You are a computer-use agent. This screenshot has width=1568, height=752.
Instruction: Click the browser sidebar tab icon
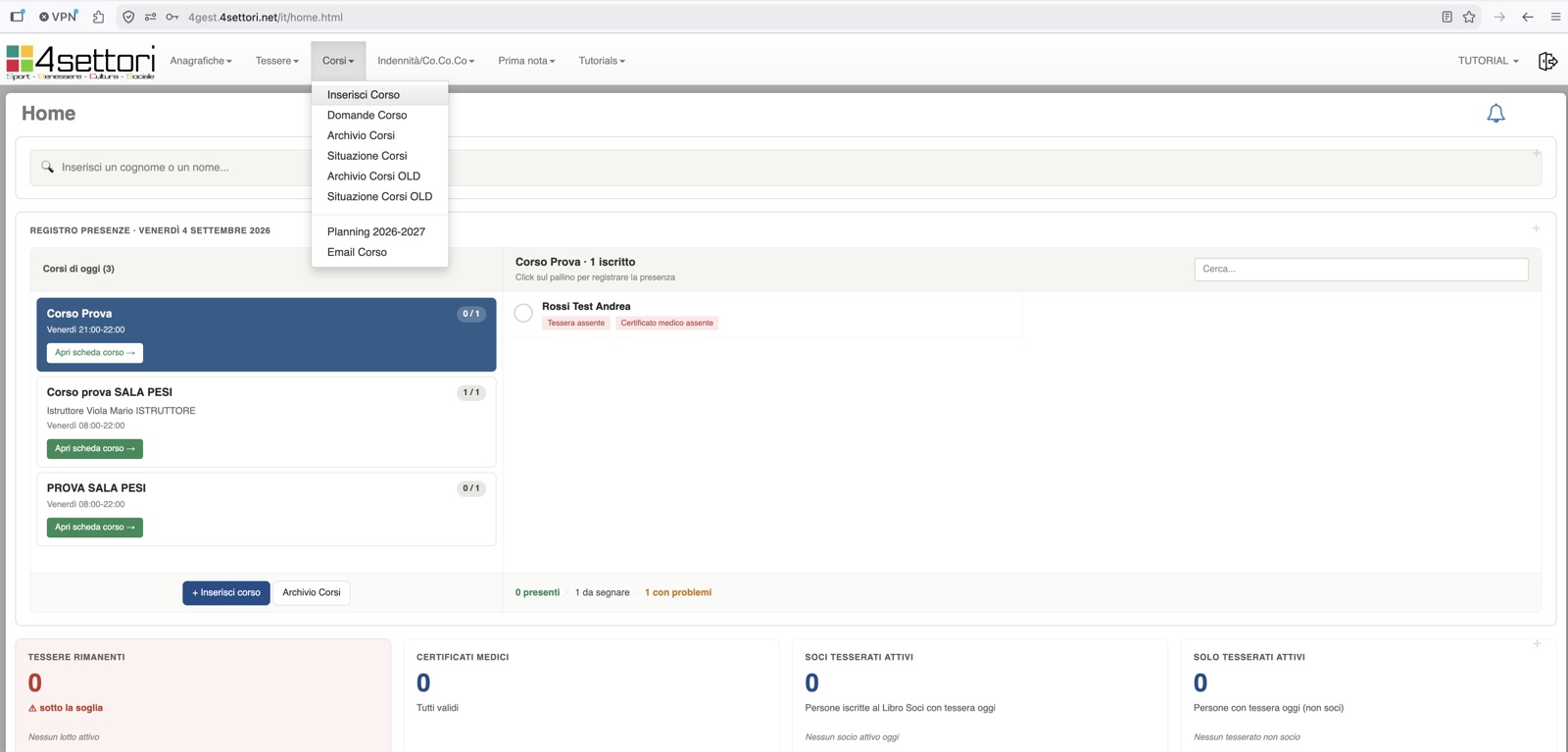[17, 17]
